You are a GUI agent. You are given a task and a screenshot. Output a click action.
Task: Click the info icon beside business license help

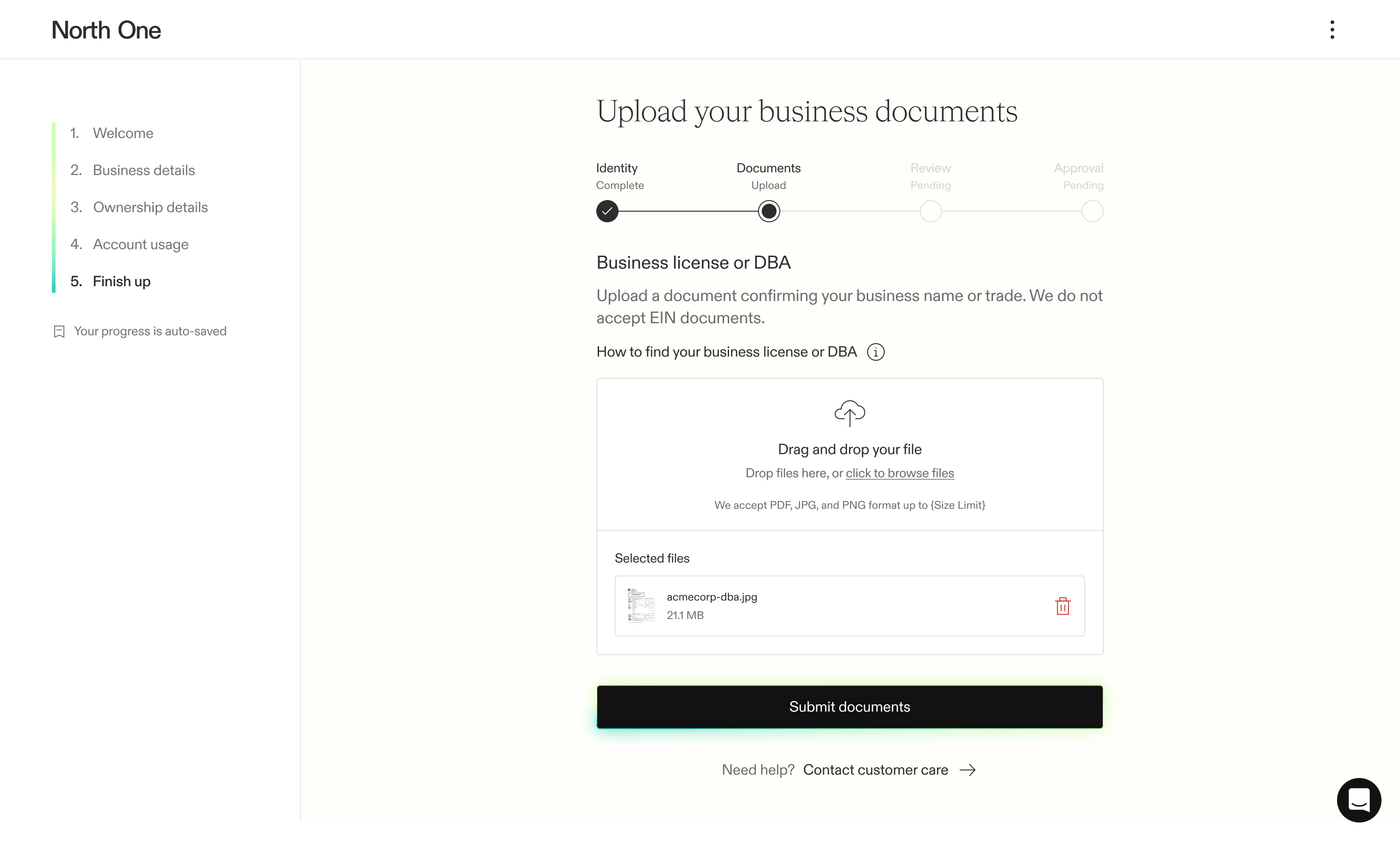point(875,352)
